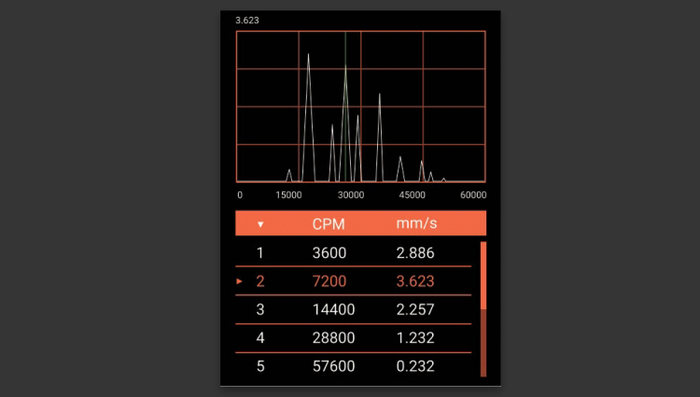Select row 1 with 3600 CPM
Viewport: 700px width, 397px height.
353,253
